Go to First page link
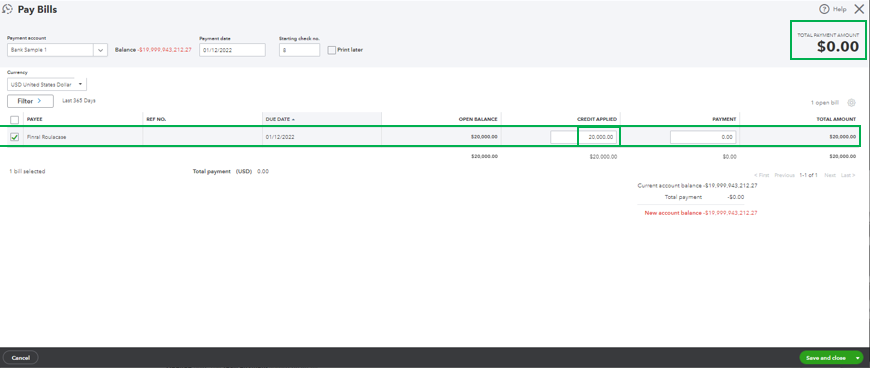The height and width of the screenshot is (368, 870). tap(762, 175)
